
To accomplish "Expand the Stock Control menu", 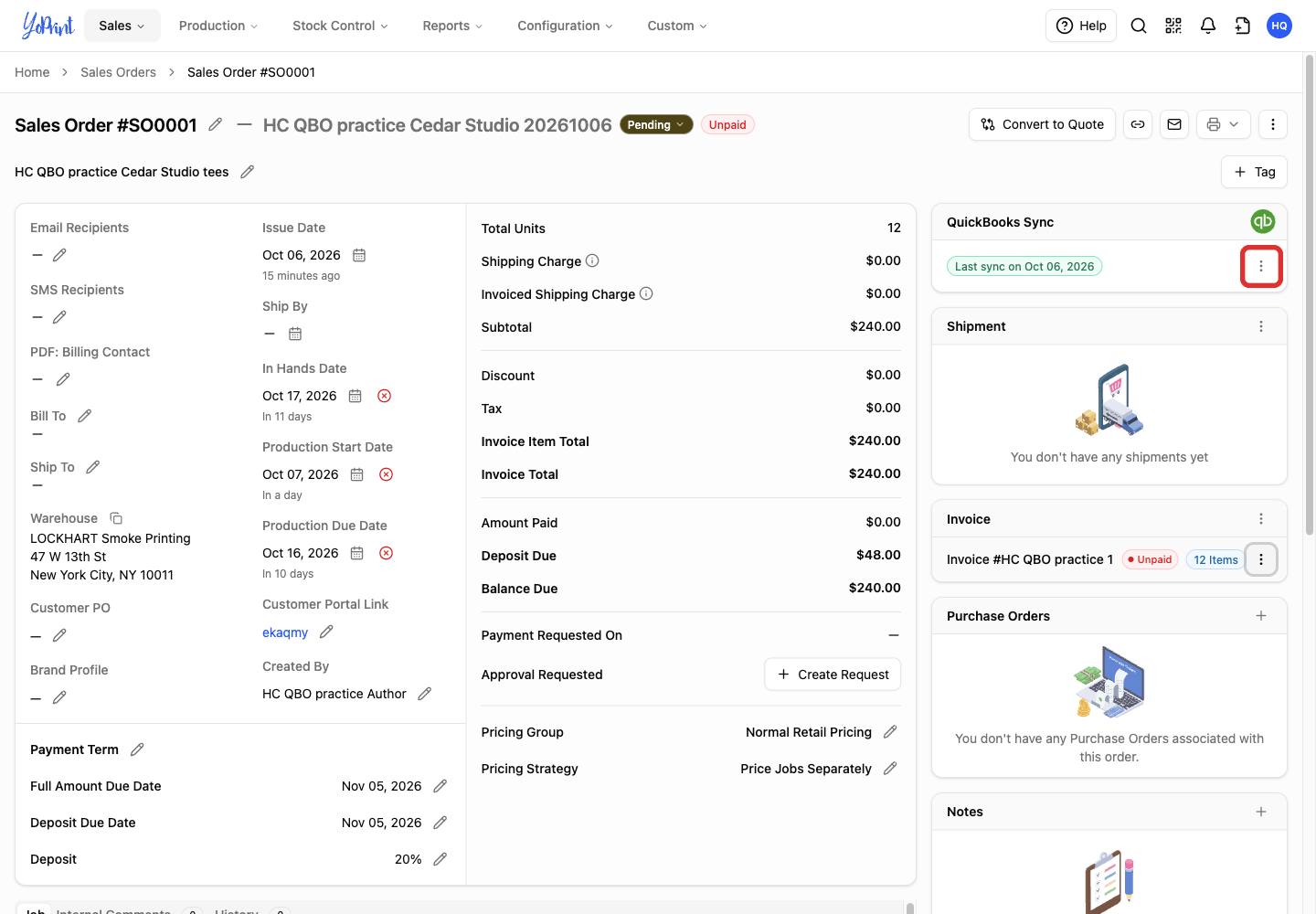I will (x=340, y=26).
